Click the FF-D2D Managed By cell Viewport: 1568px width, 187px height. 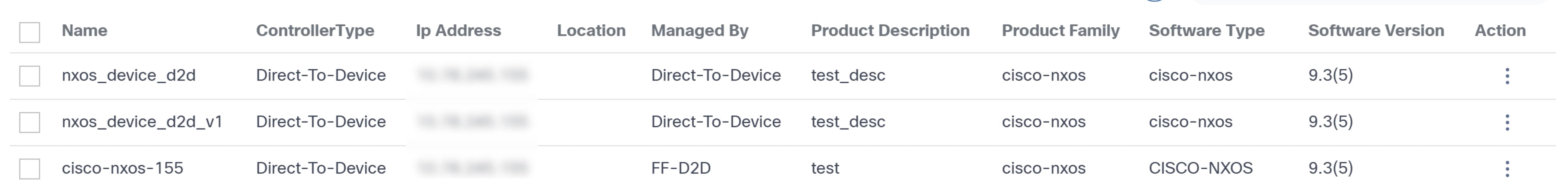tap(681, 168)
